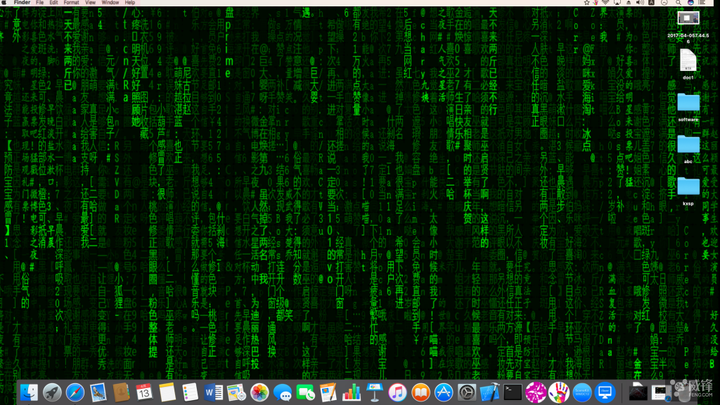This screenshot has height=405, width=720.
Task: Launch Launchpad rocket icon in dock
Action: point(52,393)
